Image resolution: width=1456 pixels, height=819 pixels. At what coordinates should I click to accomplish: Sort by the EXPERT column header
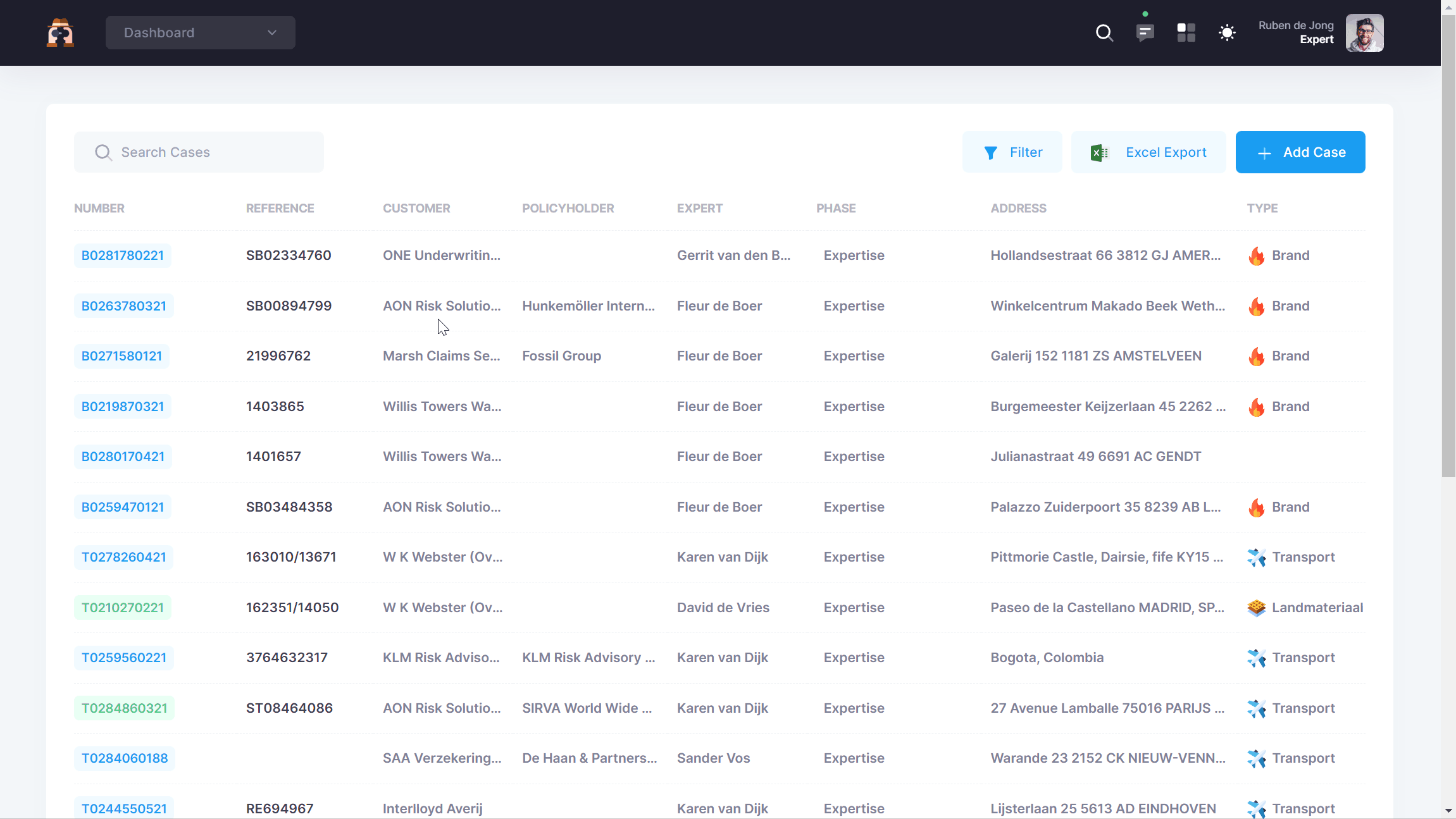pos(699,208)
